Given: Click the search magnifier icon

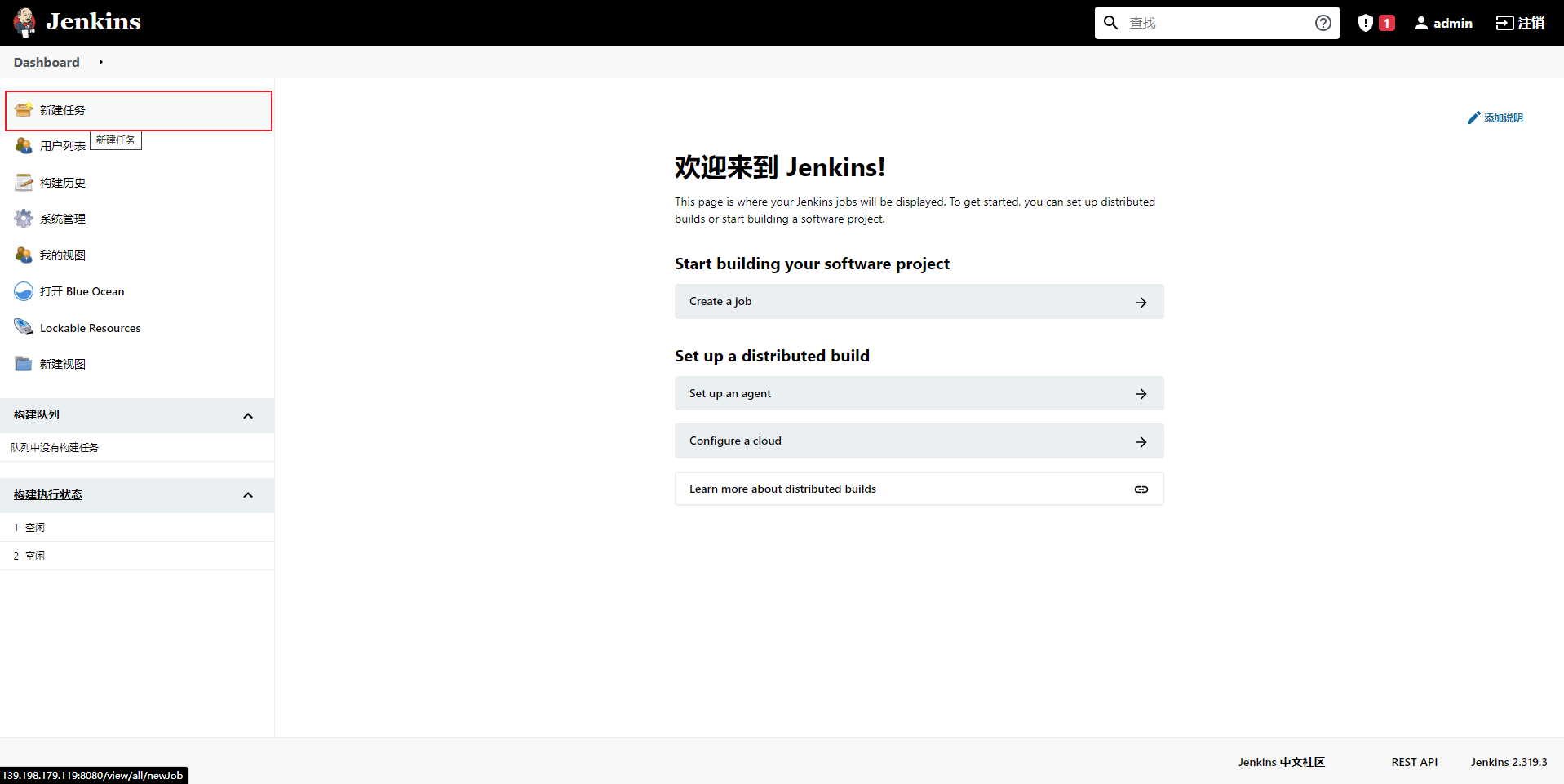Looking at the screenshot, I should click(1110, 23).
